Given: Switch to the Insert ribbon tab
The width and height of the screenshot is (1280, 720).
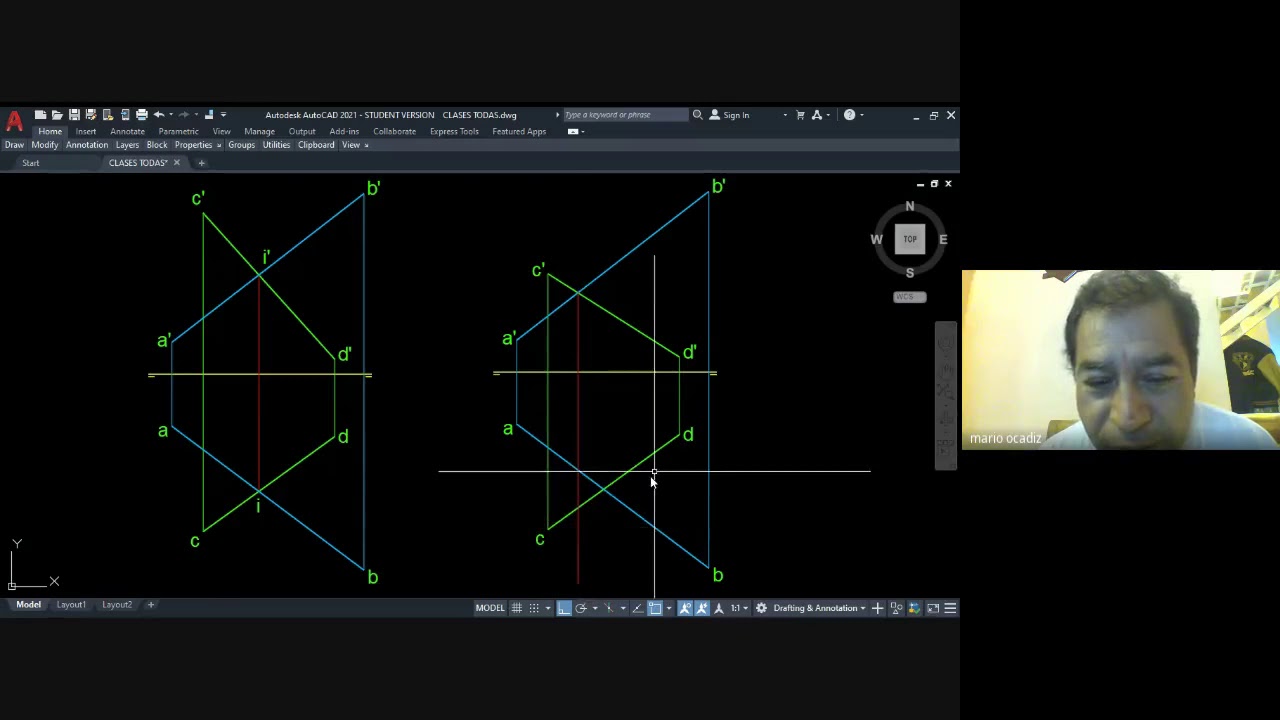Looking at the screenshot, I should (86, 131).
